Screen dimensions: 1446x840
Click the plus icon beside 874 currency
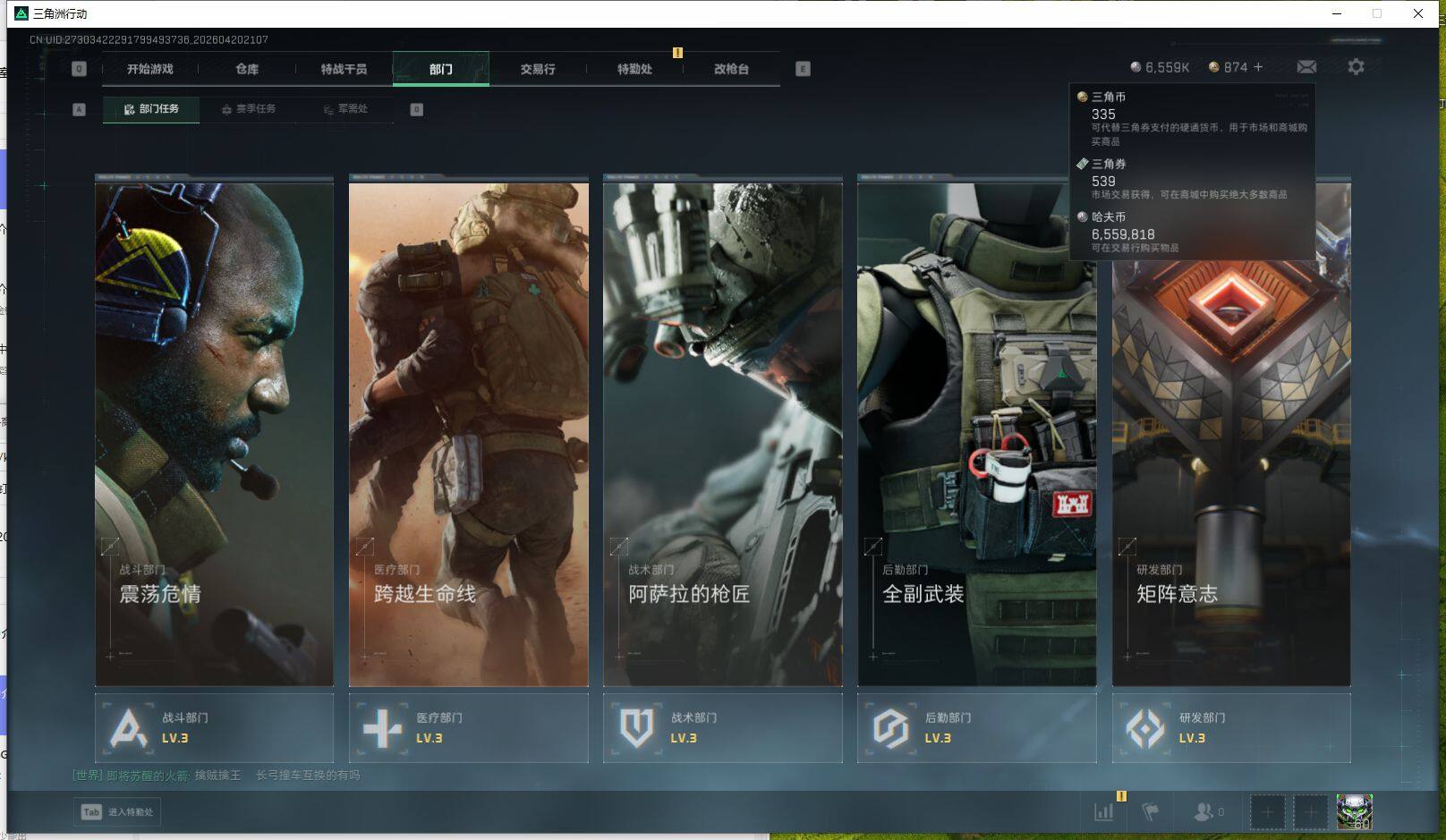1258,67
